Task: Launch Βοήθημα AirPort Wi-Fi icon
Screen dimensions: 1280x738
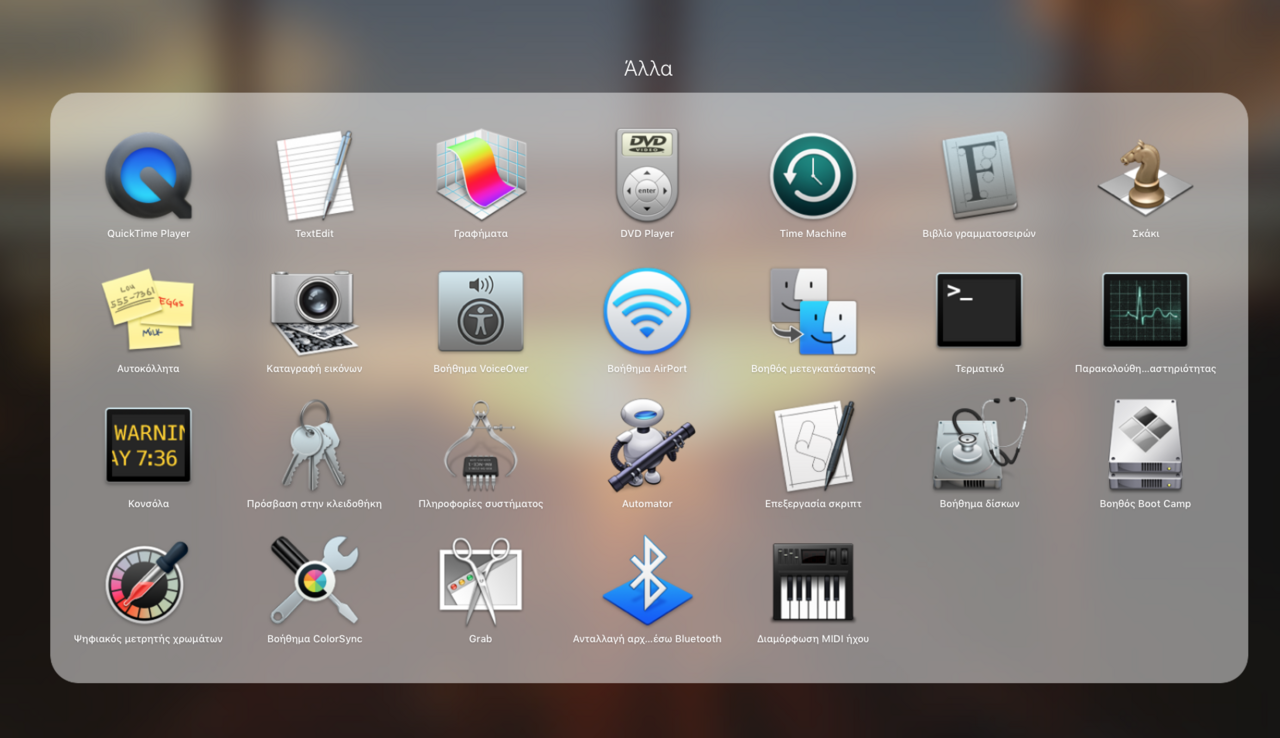Action: tap(647, 310)
